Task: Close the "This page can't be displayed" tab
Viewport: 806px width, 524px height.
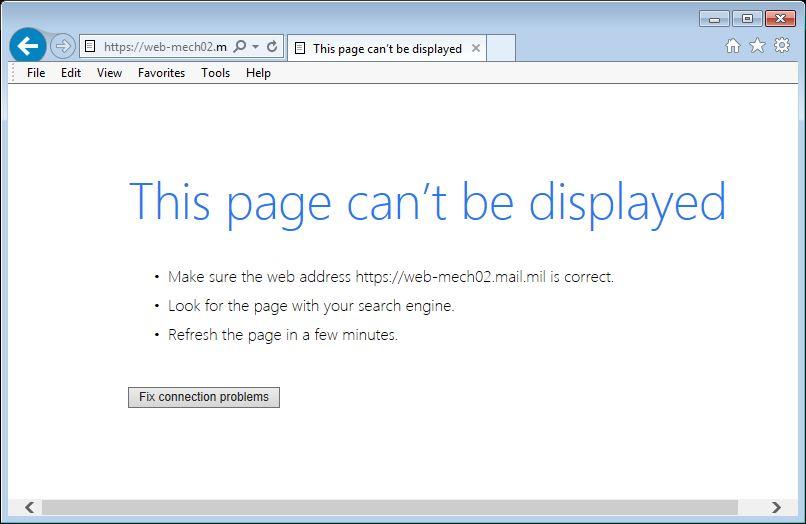Action: pos(476,48)
